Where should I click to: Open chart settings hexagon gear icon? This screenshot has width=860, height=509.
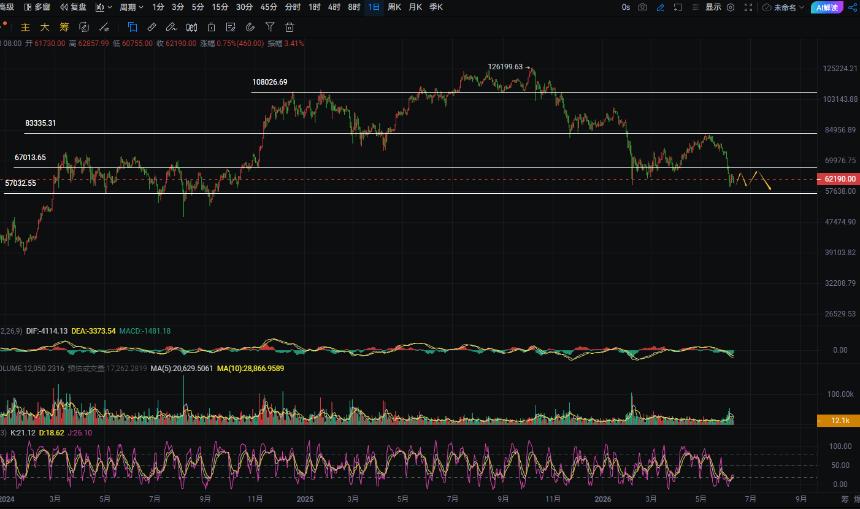[x=731, y=7]
